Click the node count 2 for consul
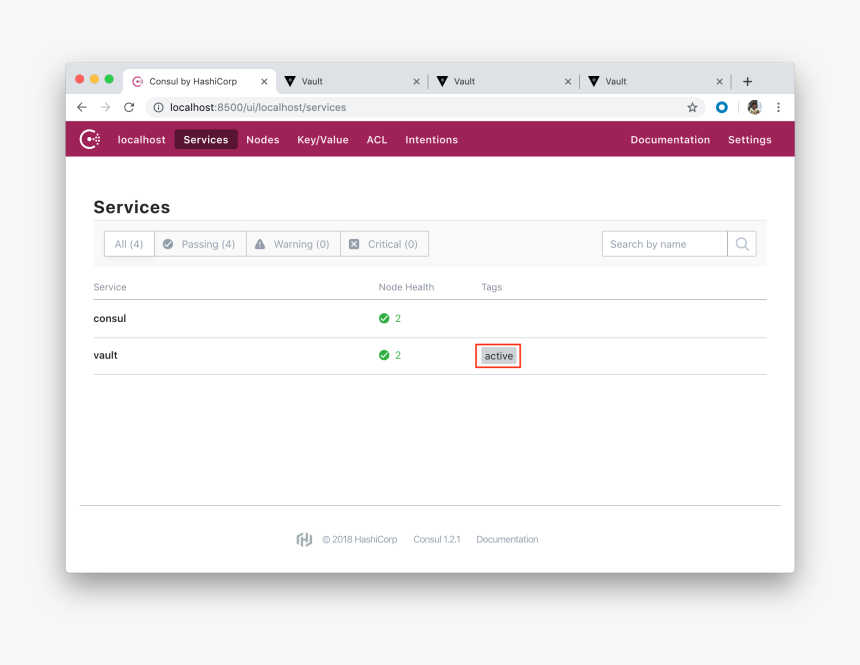The height and width of the screenshot is (665, 860). [x=398, y=318]
